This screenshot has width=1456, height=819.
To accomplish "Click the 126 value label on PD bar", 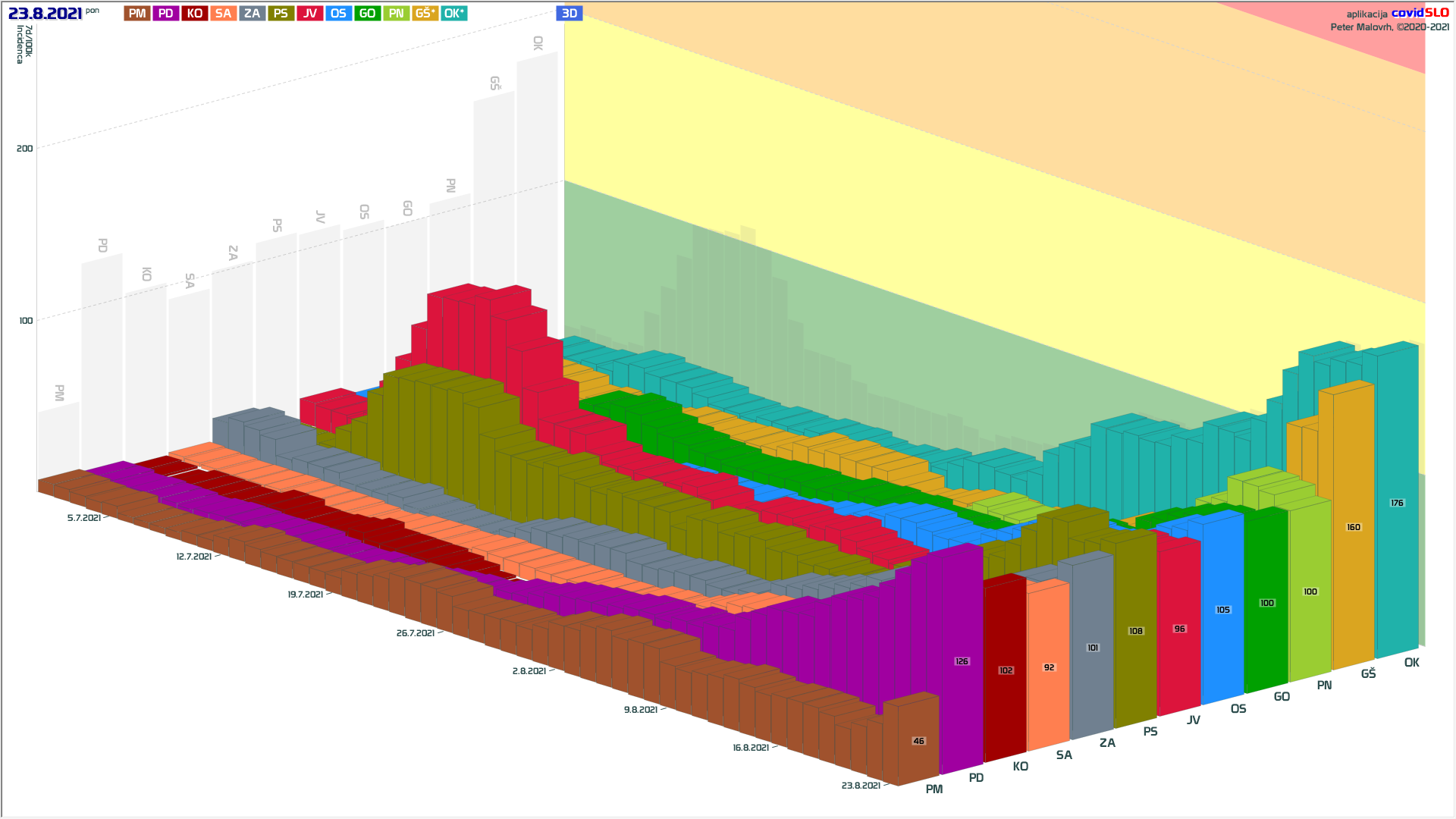I will (x=962, y=662).
